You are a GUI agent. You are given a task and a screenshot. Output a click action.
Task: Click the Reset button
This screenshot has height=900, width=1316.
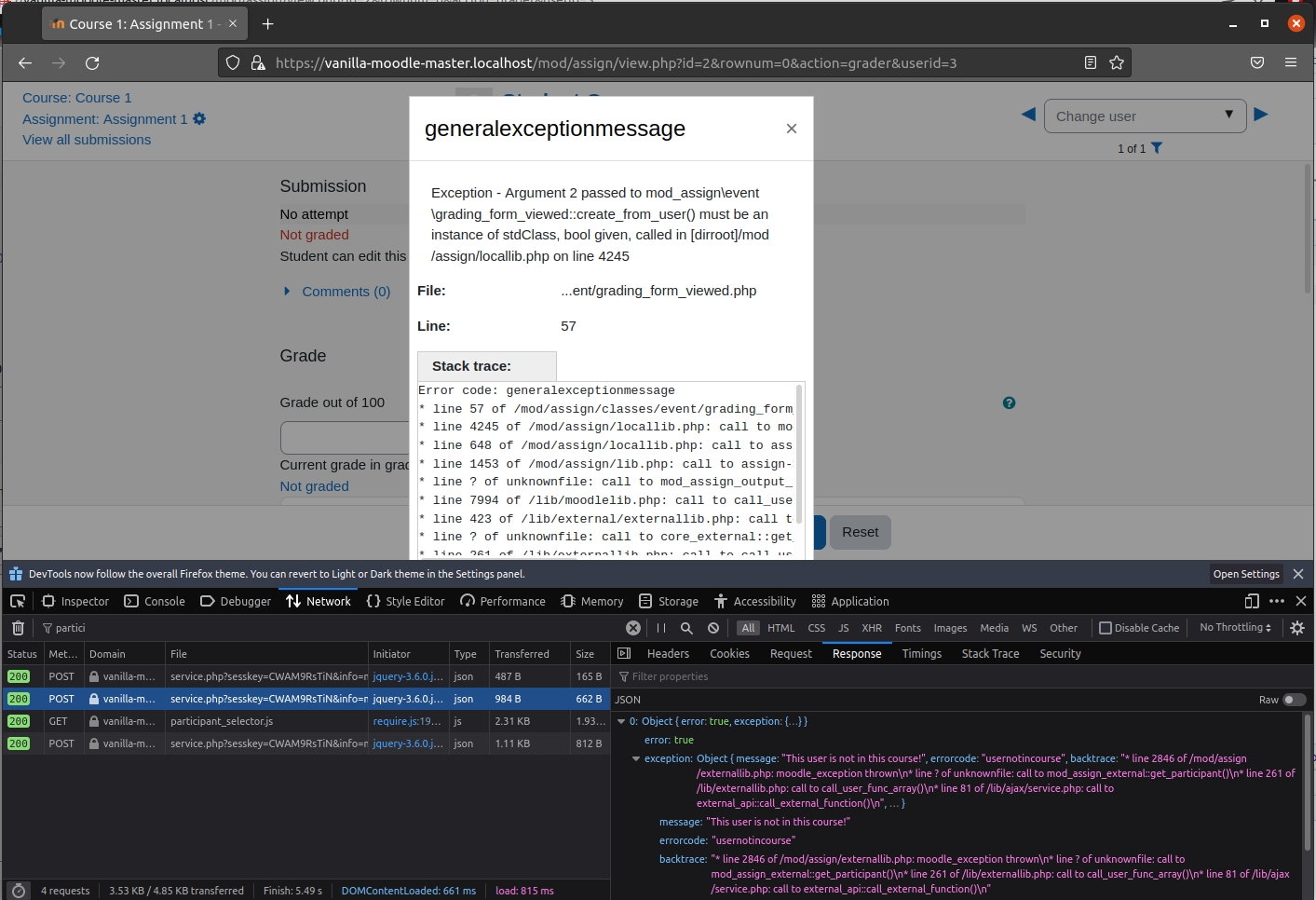(861, 532)
